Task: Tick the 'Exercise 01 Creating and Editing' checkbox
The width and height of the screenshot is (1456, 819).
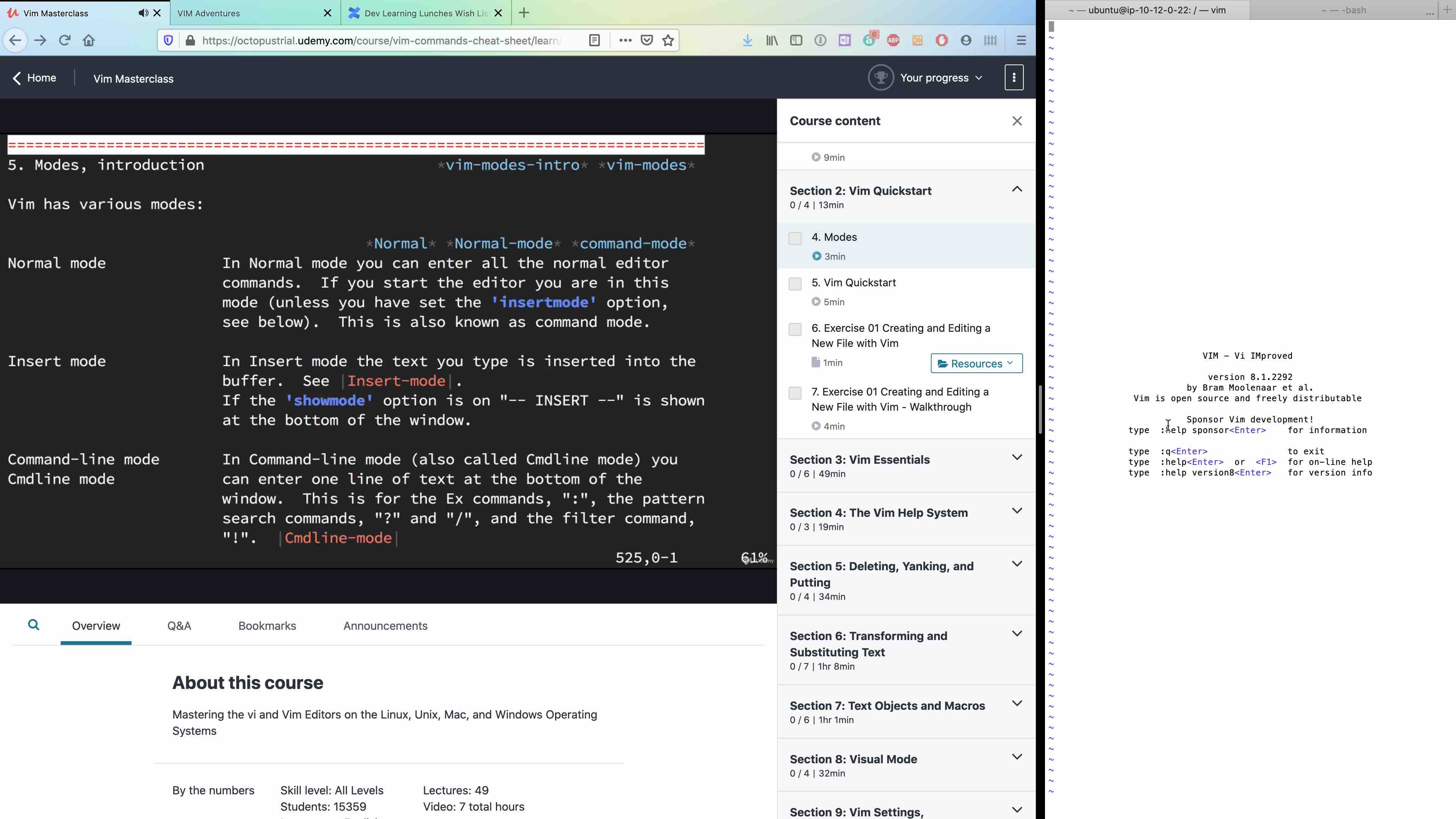Action: pos(795,329)
